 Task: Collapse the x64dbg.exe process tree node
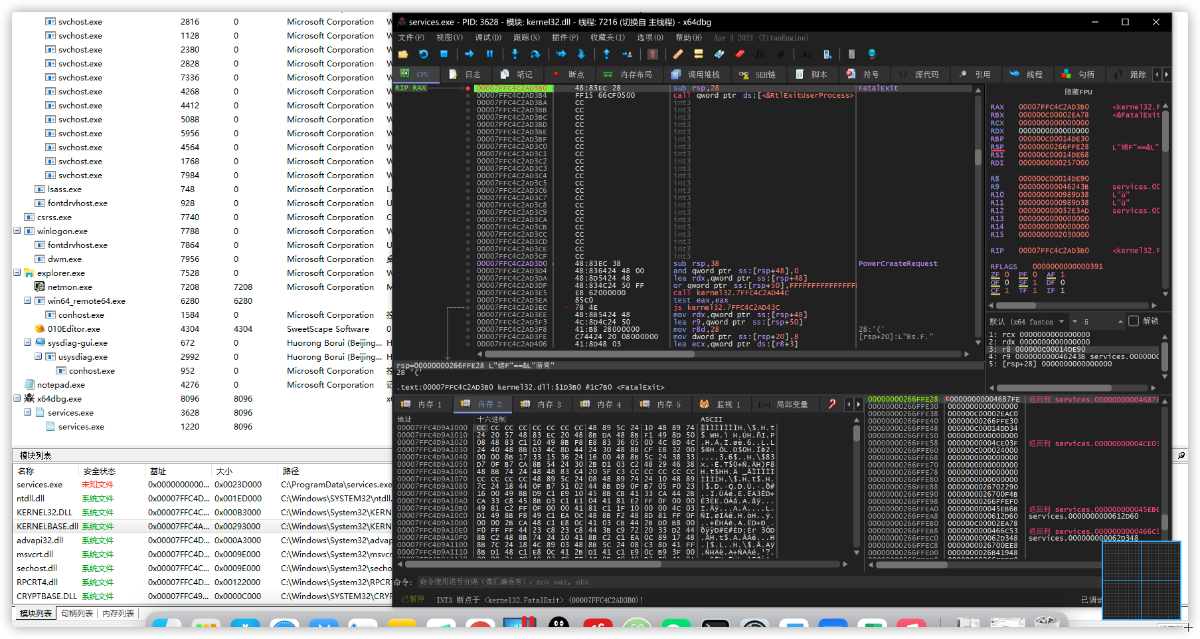coord(17,398)
